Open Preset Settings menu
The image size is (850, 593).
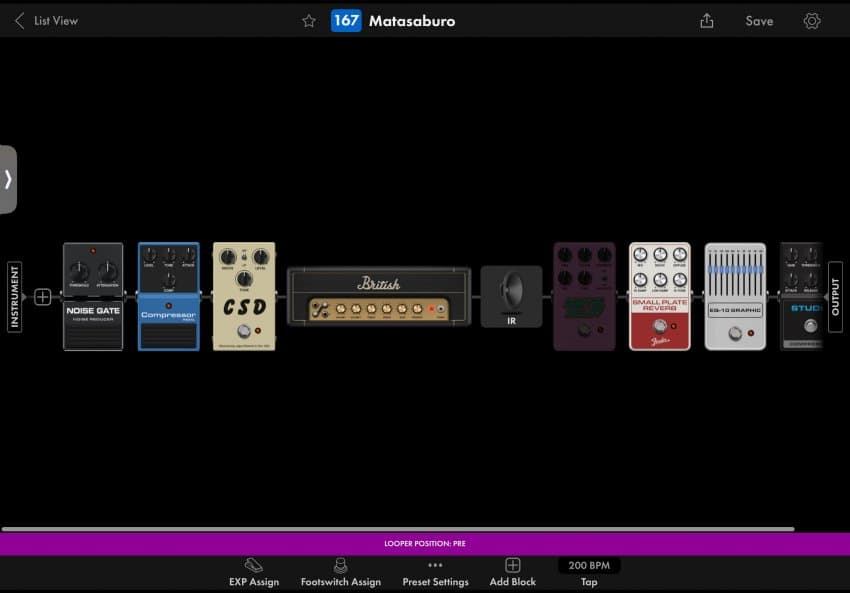pyautogui.click(x=435, y=573)
